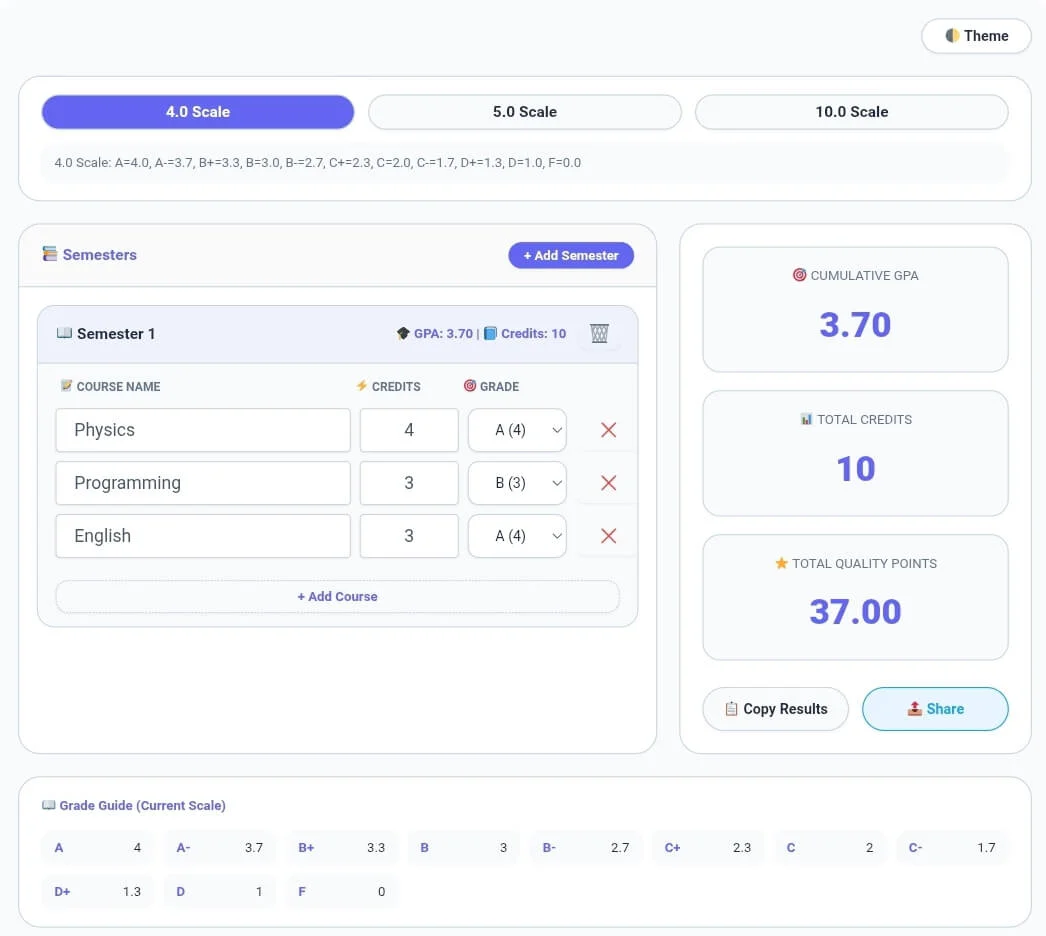The image size is (1046, 936).
Task: Click the books icon beside Semesters heading
Action: pyautogui.click(x=49, y=254)
